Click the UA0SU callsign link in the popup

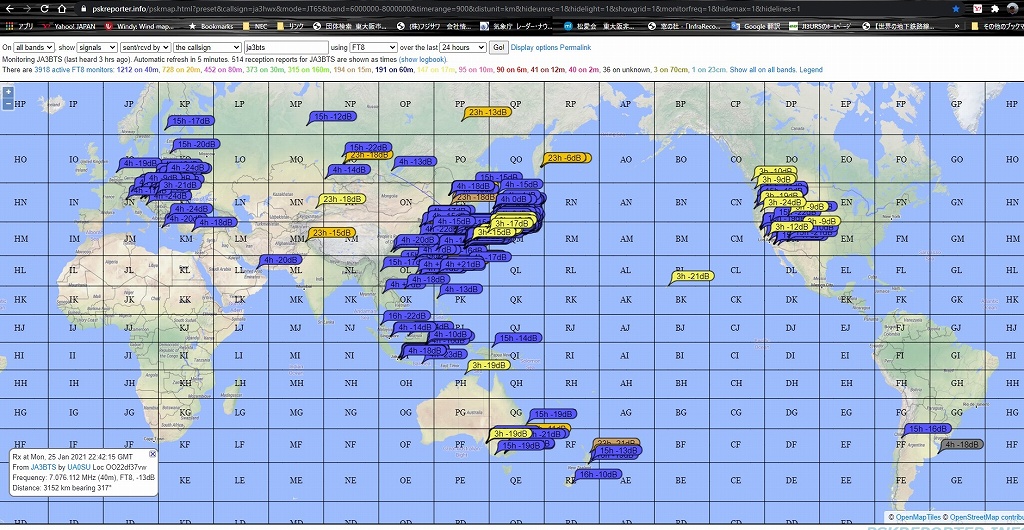[x=78, y=467]
